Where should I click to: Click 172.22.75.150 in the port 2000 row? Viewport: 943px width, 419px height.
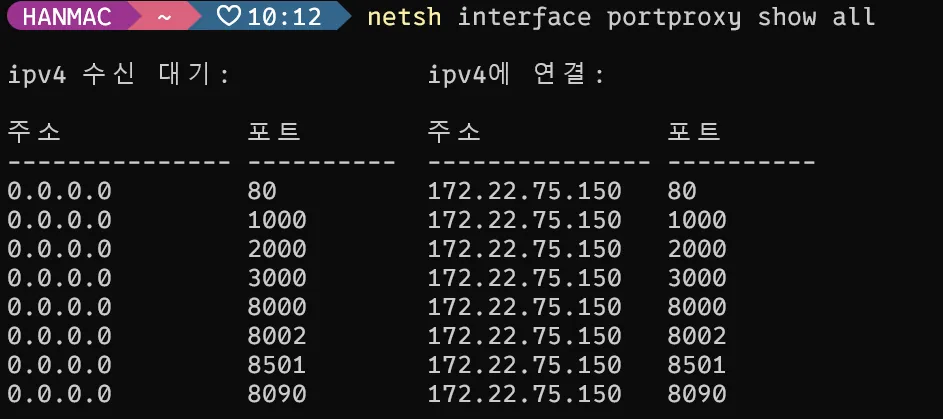524,249
